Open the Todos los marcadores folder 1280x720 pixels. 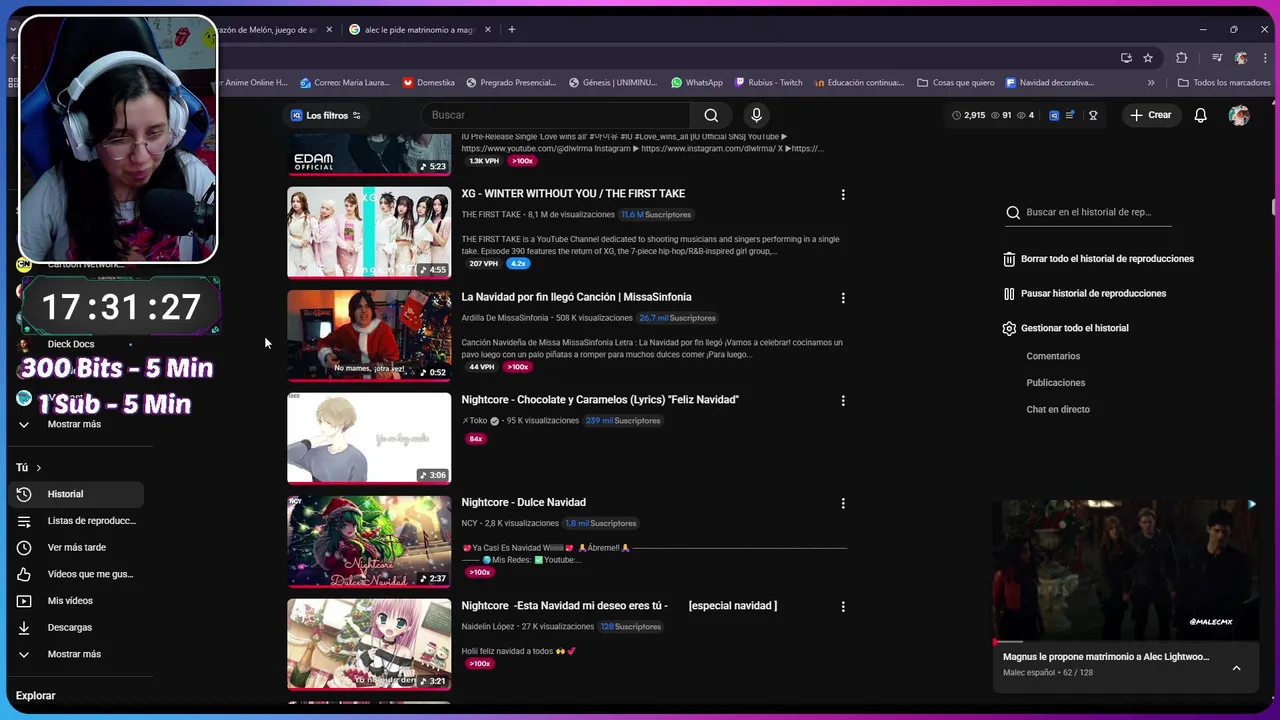click(1224, 83)
